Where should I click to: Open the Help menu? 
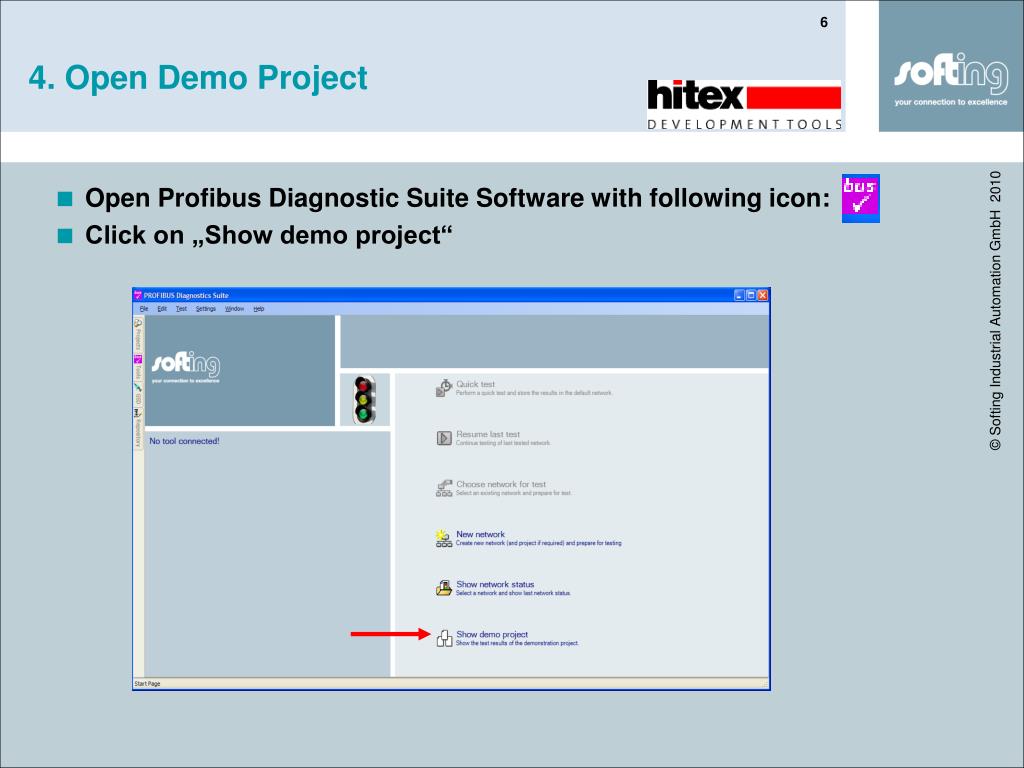tap(259, 309)
